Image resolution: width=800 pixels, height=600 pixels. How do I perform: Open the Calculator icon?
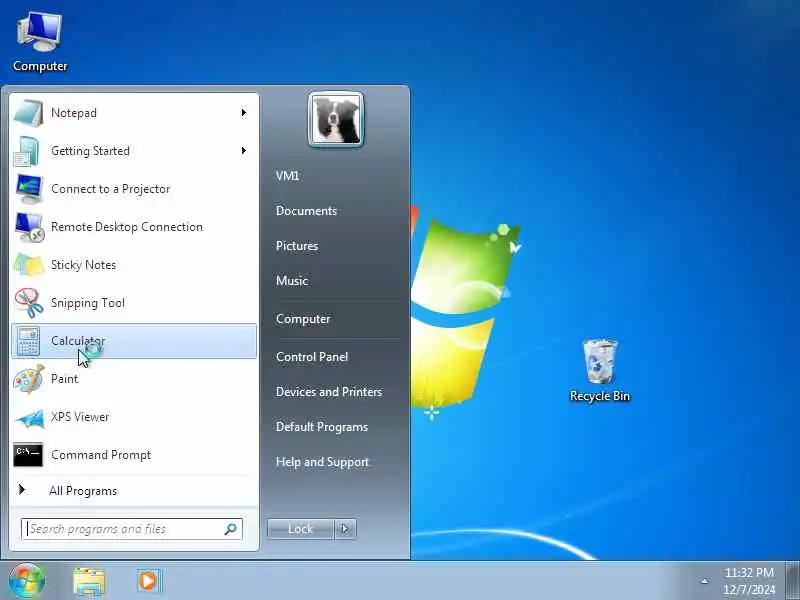28,341
